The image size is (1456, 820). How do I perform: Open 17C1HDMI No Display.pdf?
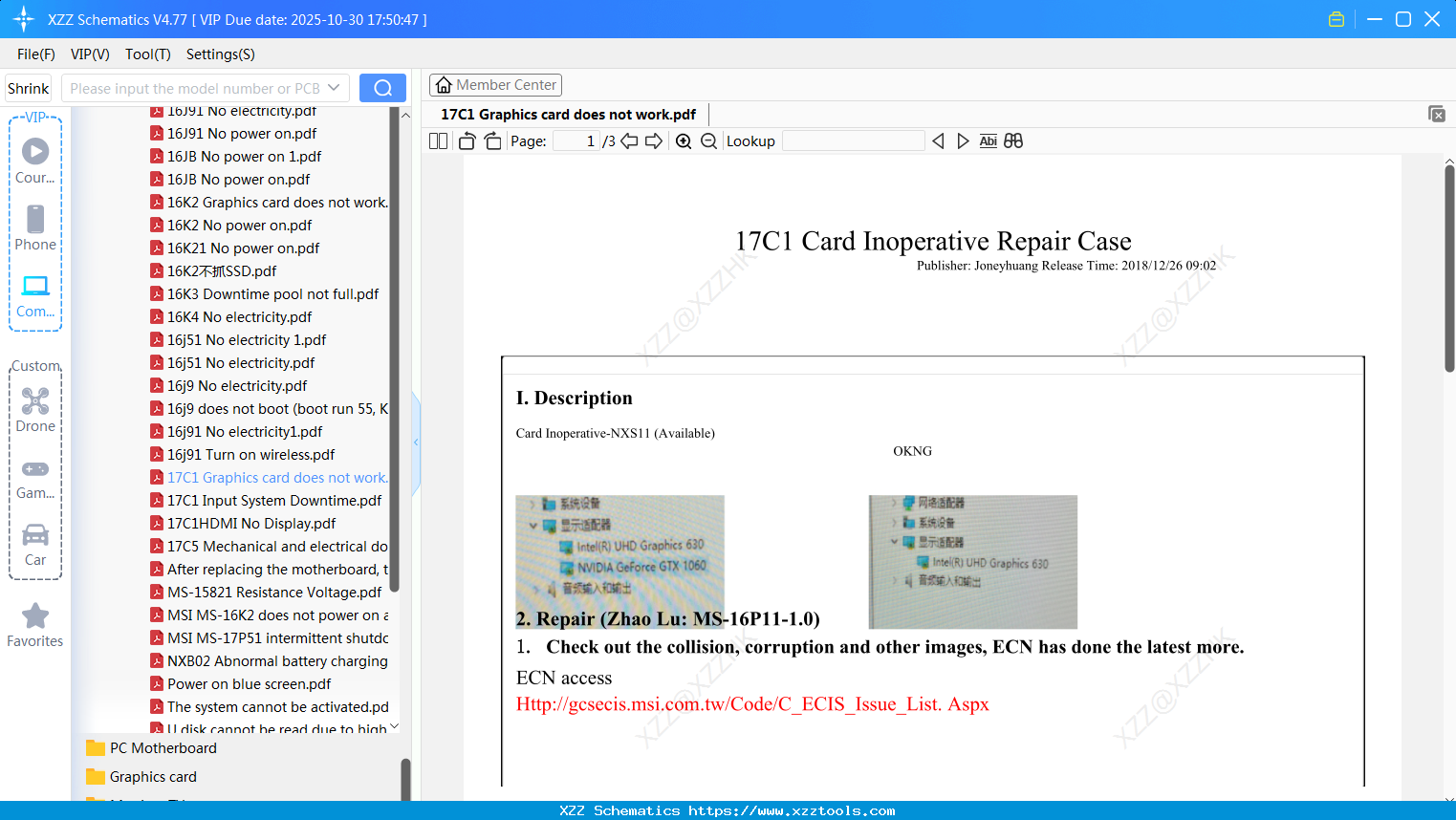251,524
